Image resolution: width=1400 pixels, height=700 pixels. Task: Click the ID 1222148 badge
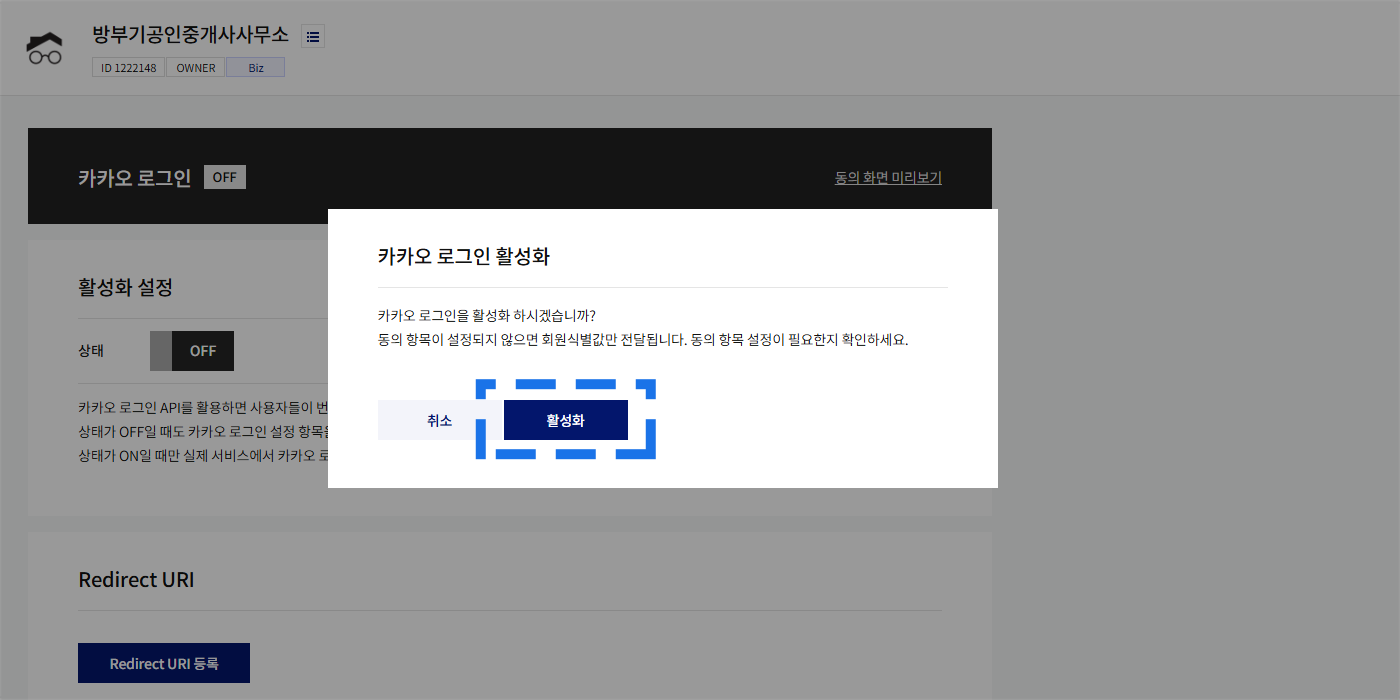click(128, 68)
